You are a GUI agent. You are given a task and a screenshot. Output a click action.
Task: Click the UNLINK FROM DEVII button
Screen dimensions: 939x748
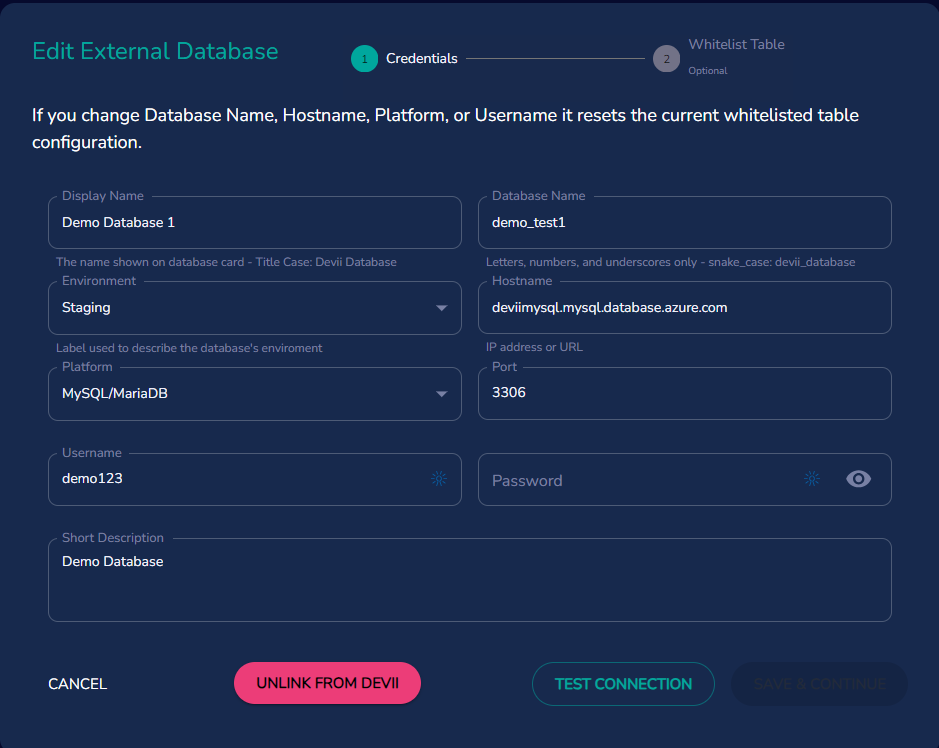click(327, 683)
